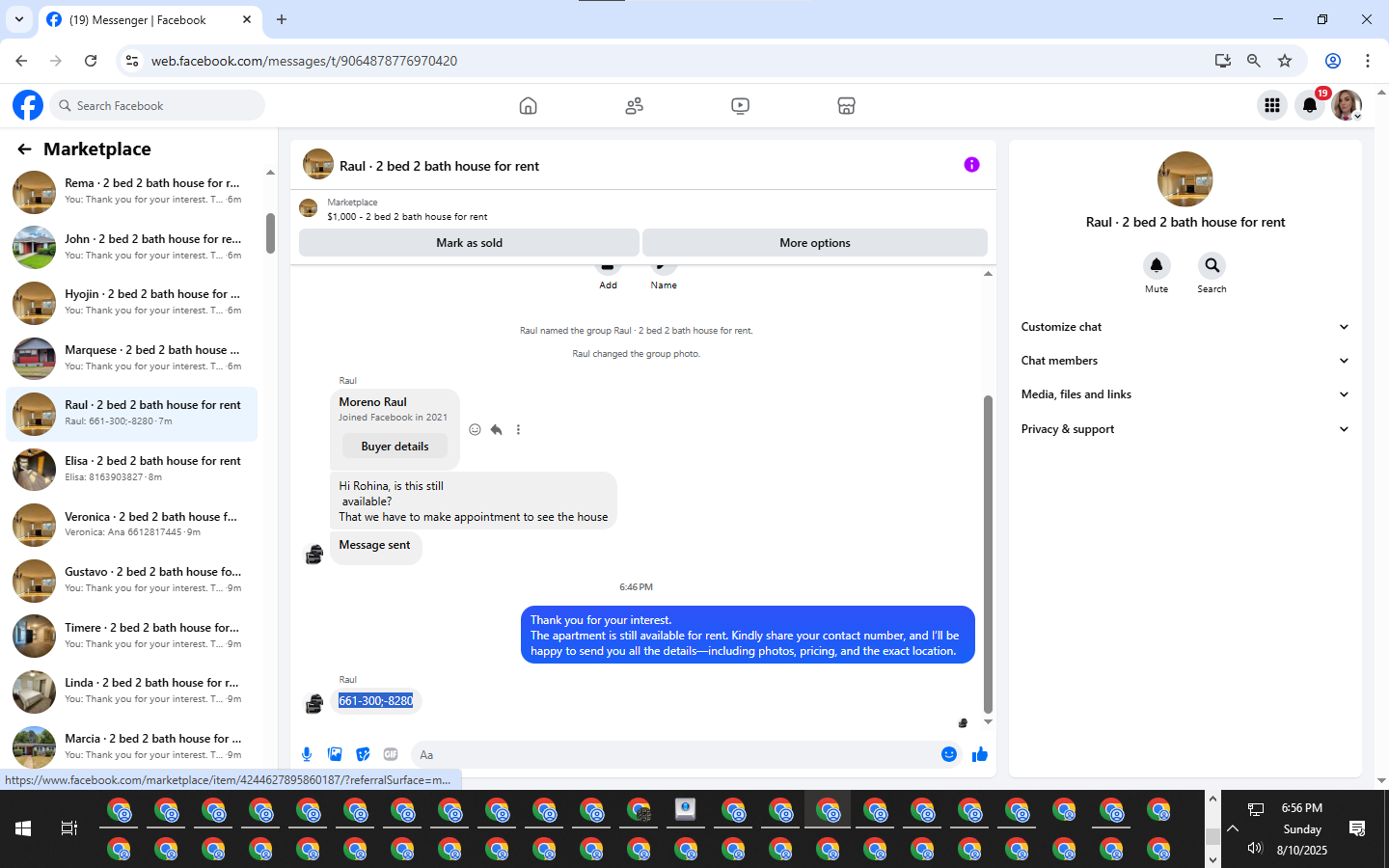Expand Media, files and links section
1389x868 pixels.
pyautogui.click(x=1185, y=394)
